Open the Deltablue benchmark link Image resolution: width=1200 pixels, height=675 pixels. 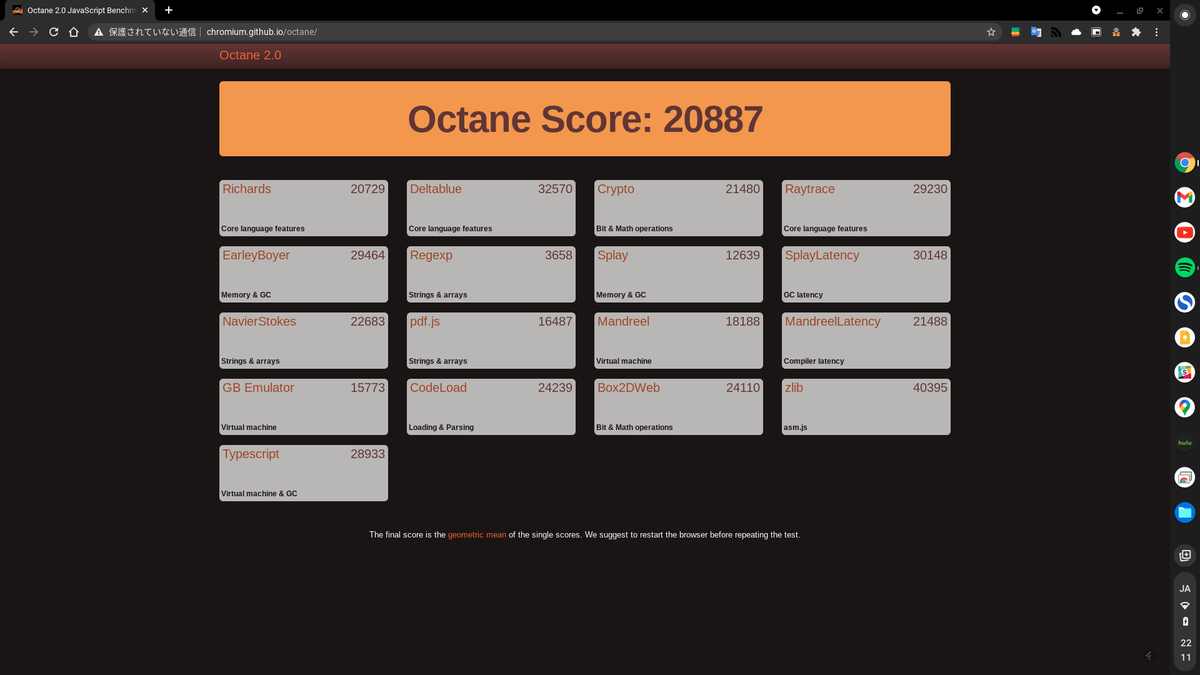[x=436, y=189]
